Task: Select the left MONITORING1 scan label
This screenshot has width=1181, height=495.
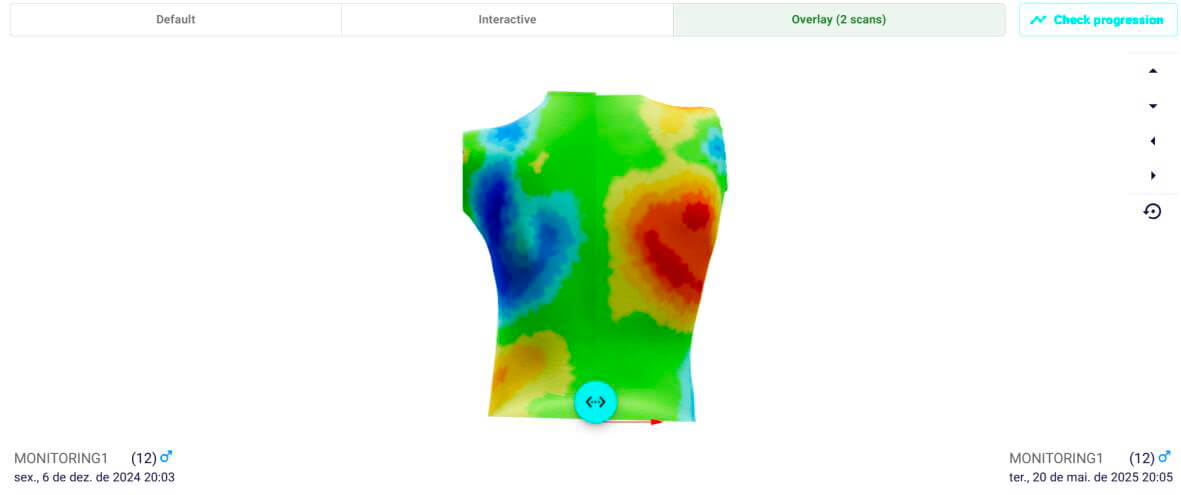Action: pyautogui.click(x=61, y=458)
